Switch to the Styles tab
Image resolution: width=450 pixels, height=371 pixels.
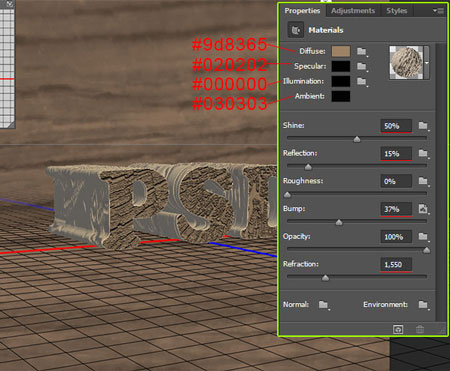point(397,11)
